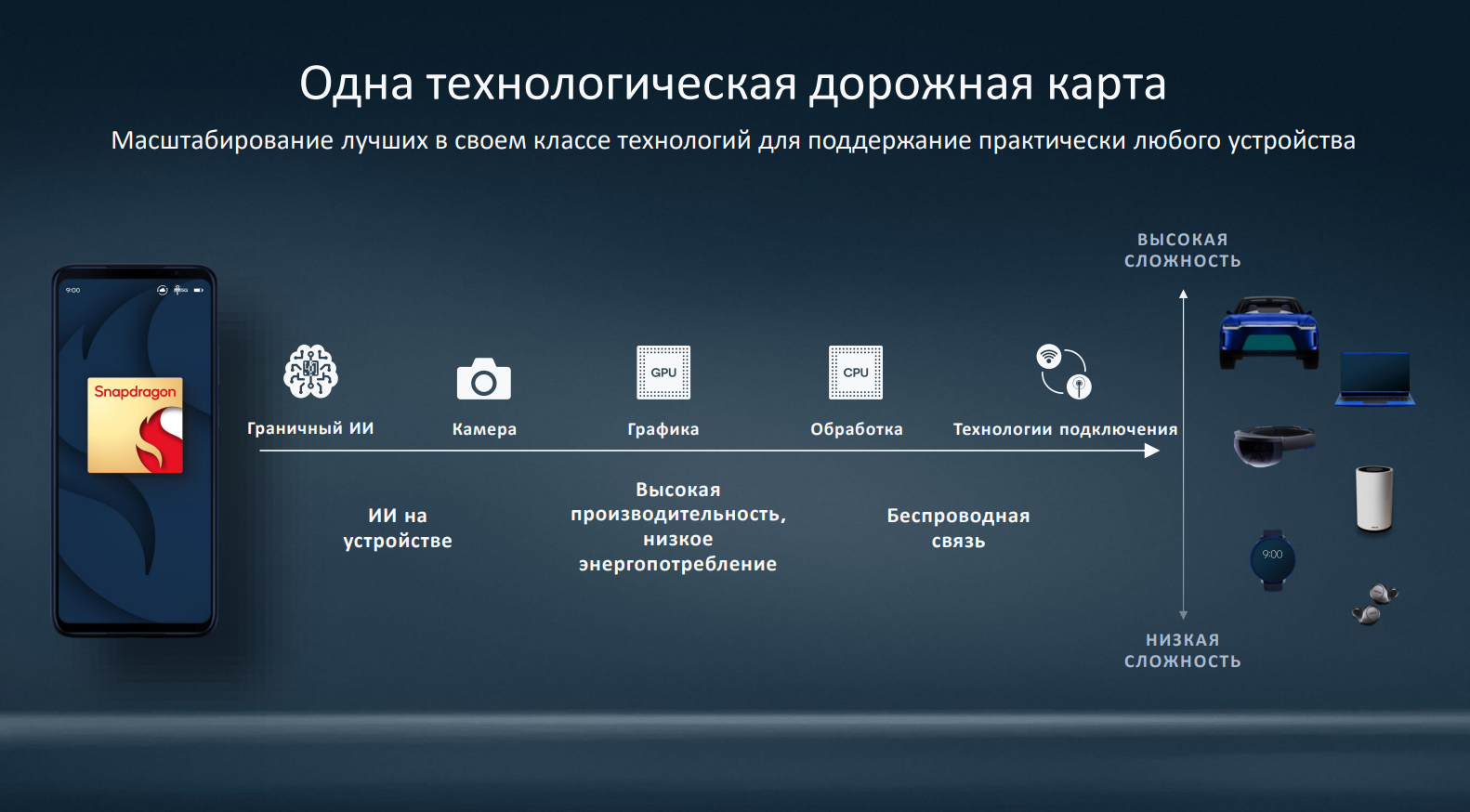
Task: Click the Технологии подключения label
Action: (1065, 429)
